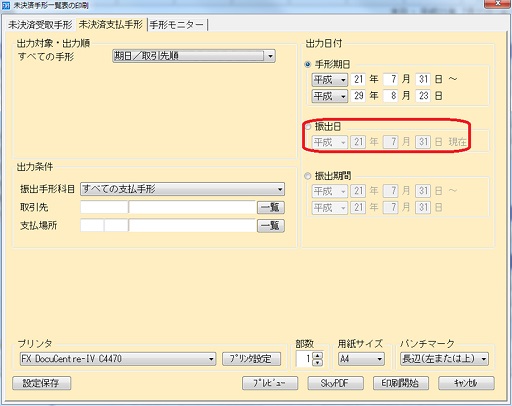Click the プレビュー button
The height and width of the screenshot is (406, 512).
click(x=270, y=383)
